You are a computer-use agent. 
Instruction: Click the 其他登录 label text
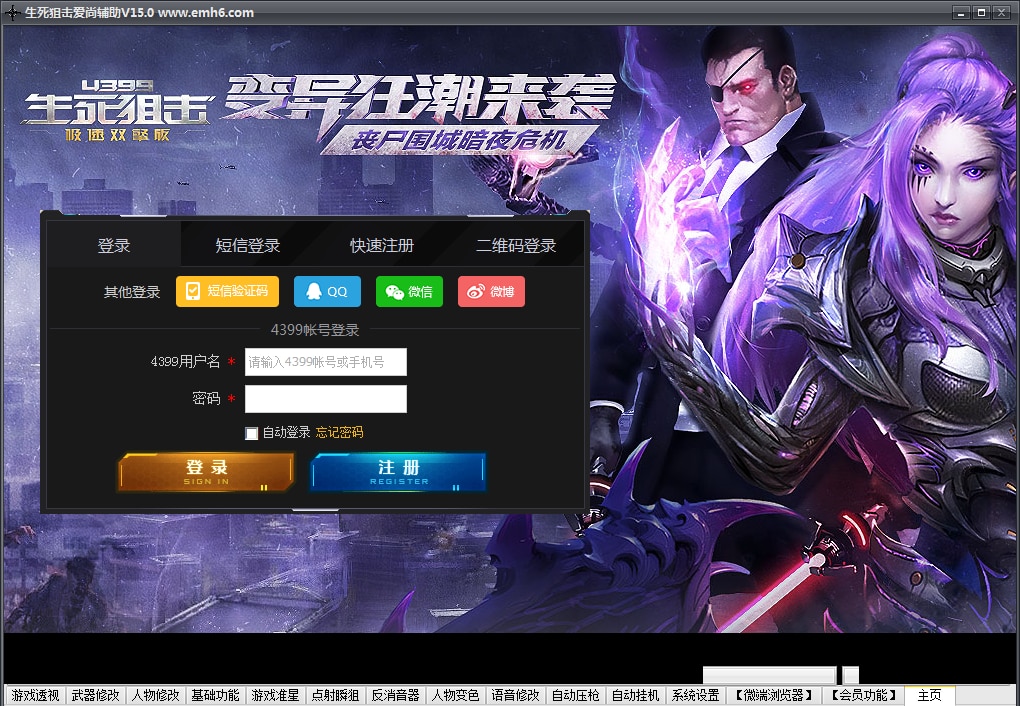132,292
